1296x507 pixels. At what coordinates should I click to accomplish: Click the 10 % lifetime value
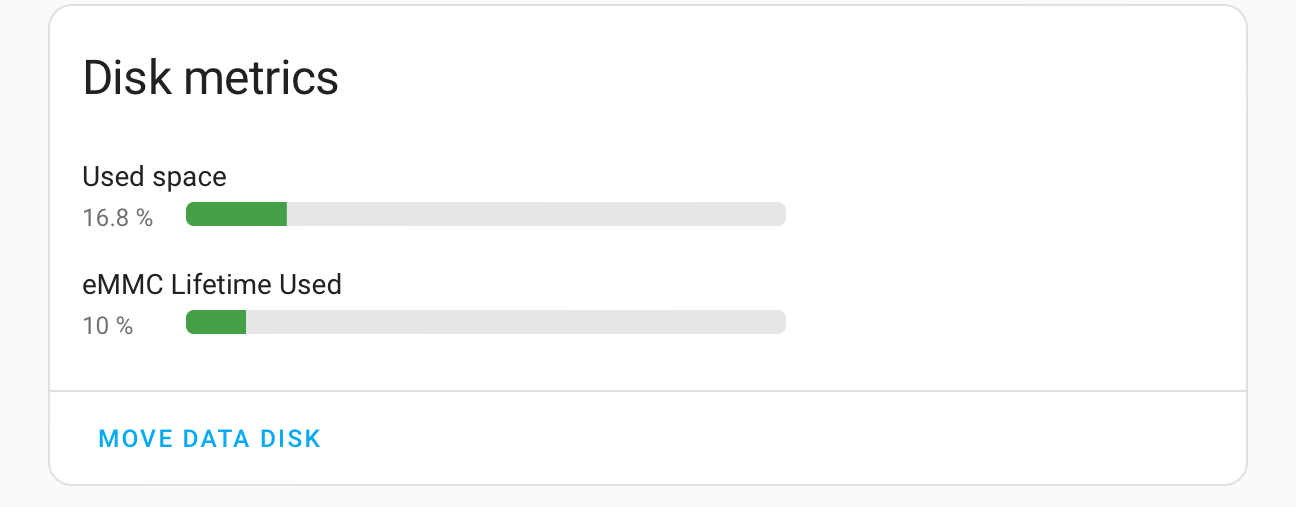pos(107,325)
